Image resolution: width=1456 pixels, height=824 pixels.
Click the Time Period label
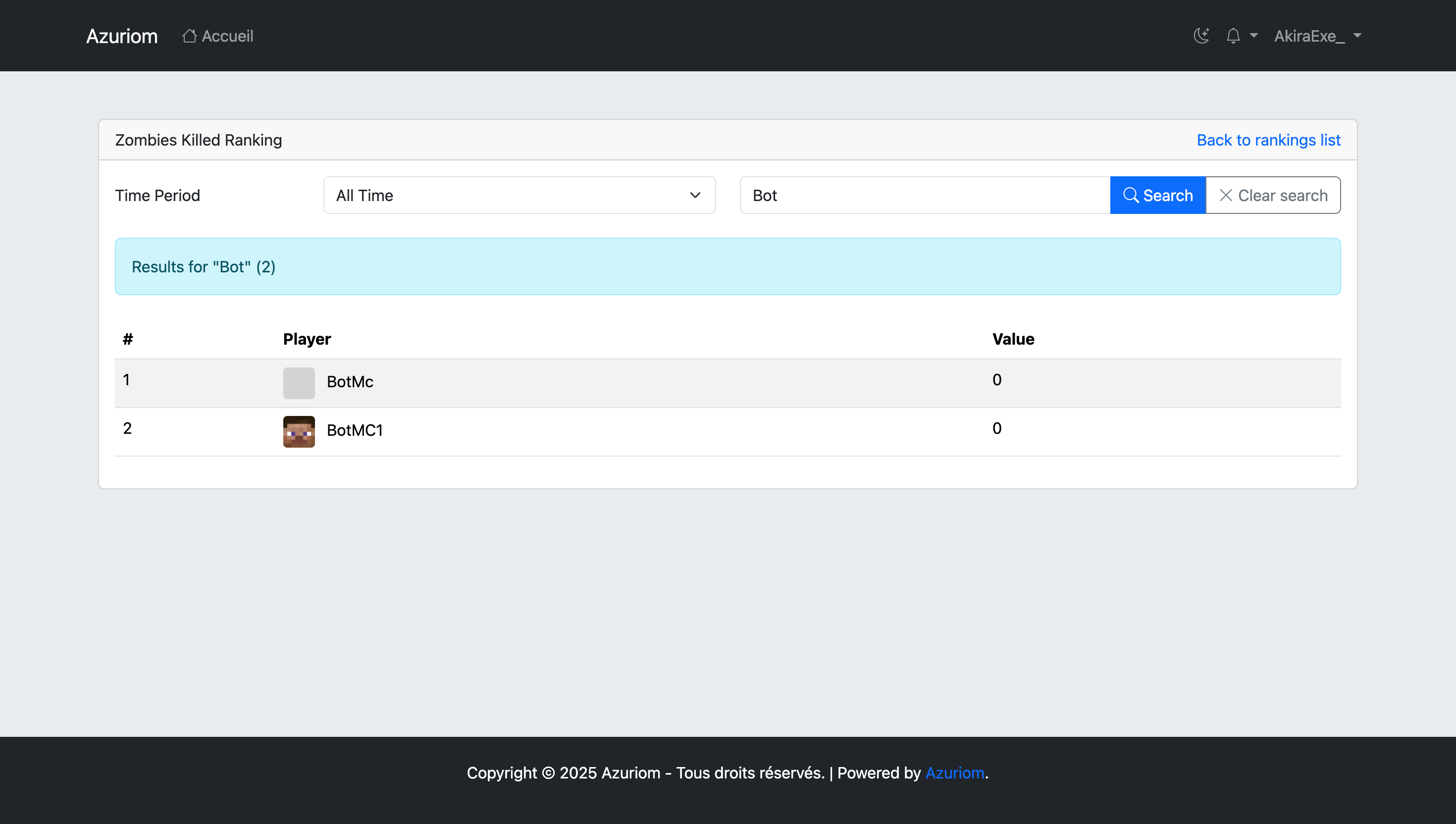pos(157,195)
